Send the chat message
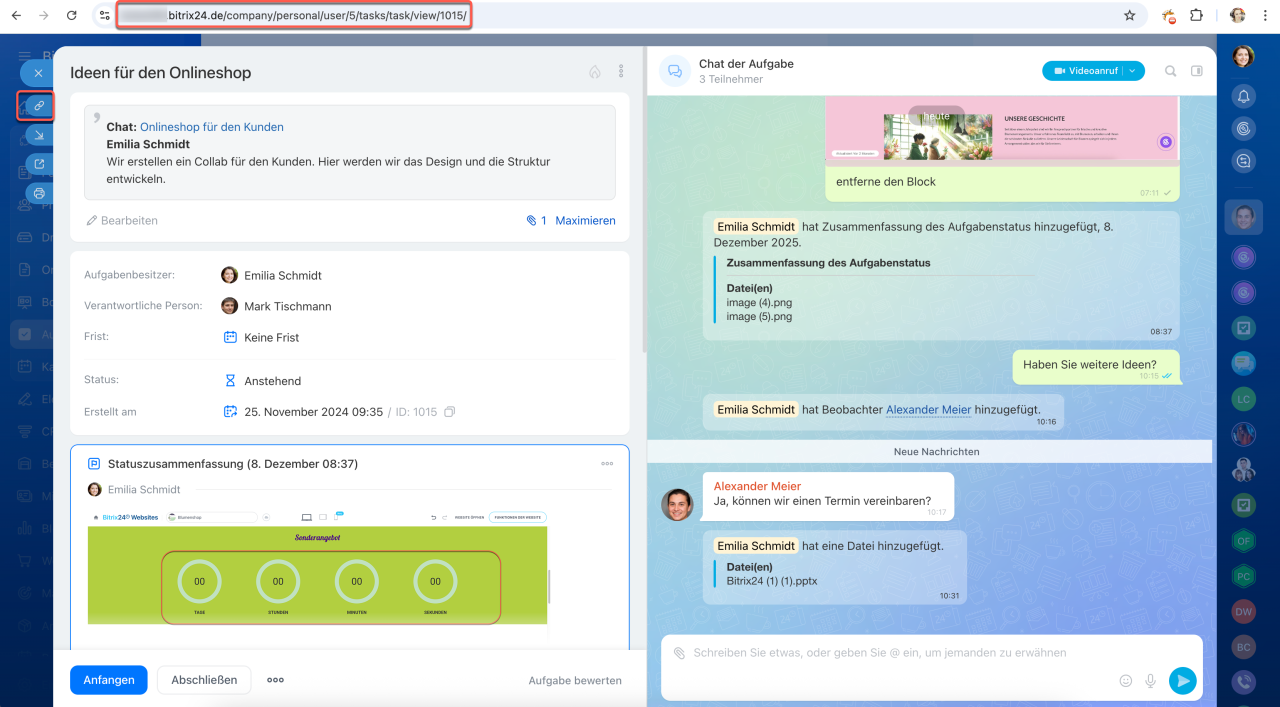 (x=1183, y=681)
